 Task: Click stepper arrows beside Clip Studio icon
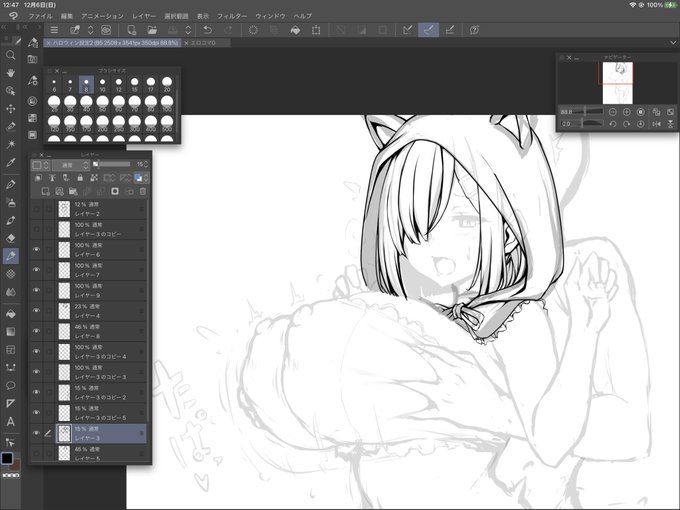click(90, 30)
